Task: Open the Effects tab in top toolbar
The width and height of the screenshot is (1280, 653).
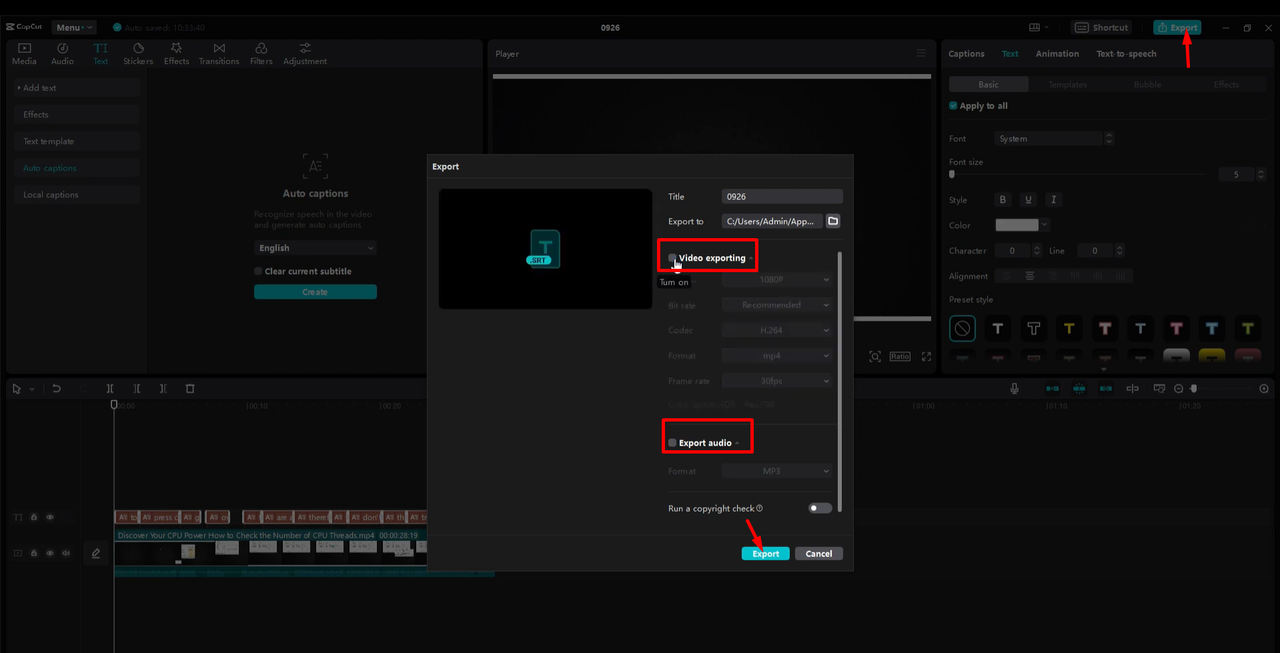Action: pos(176,54)
